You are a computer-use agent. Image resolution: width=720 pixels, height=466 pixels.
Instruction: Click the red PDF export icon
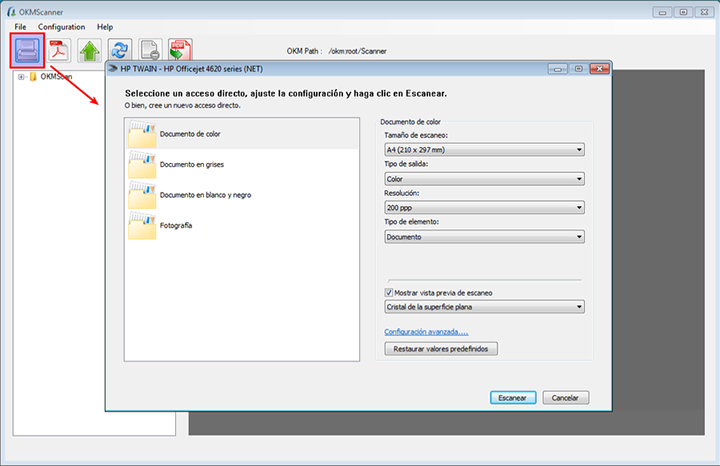(180, 51)
